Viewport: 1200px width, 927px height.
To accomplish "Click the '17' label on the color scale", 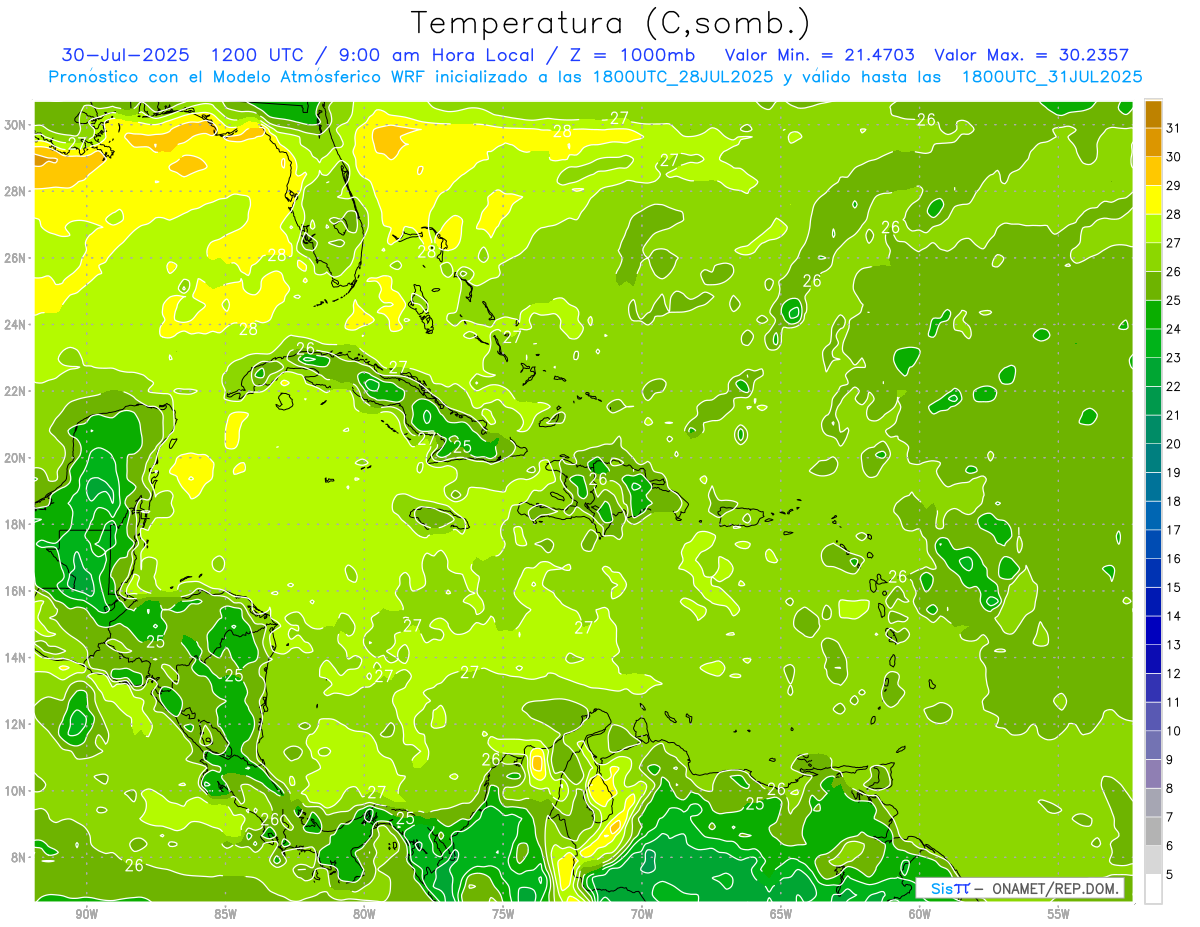I will (1174, 530).
